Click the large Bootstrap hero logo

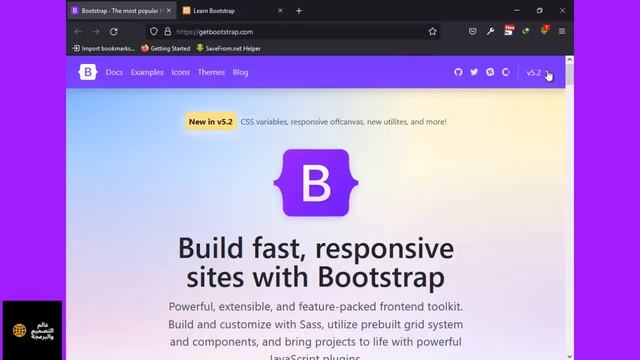tap(316, 182)
